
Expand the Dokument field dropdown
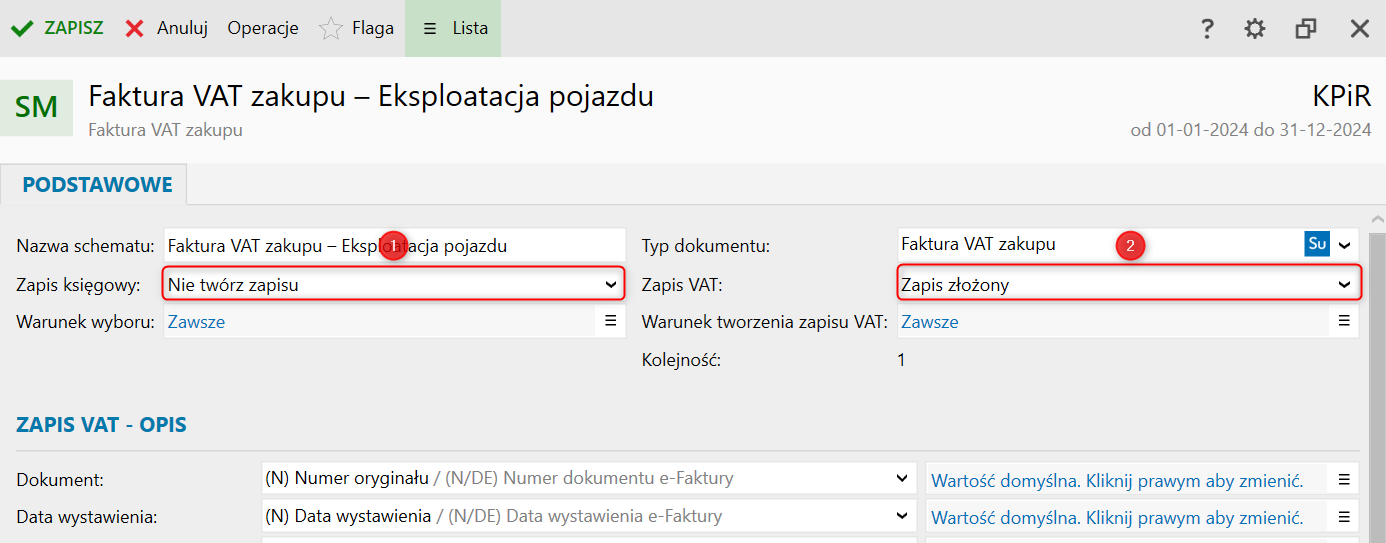pyautogui.click(x=902, y=479)
